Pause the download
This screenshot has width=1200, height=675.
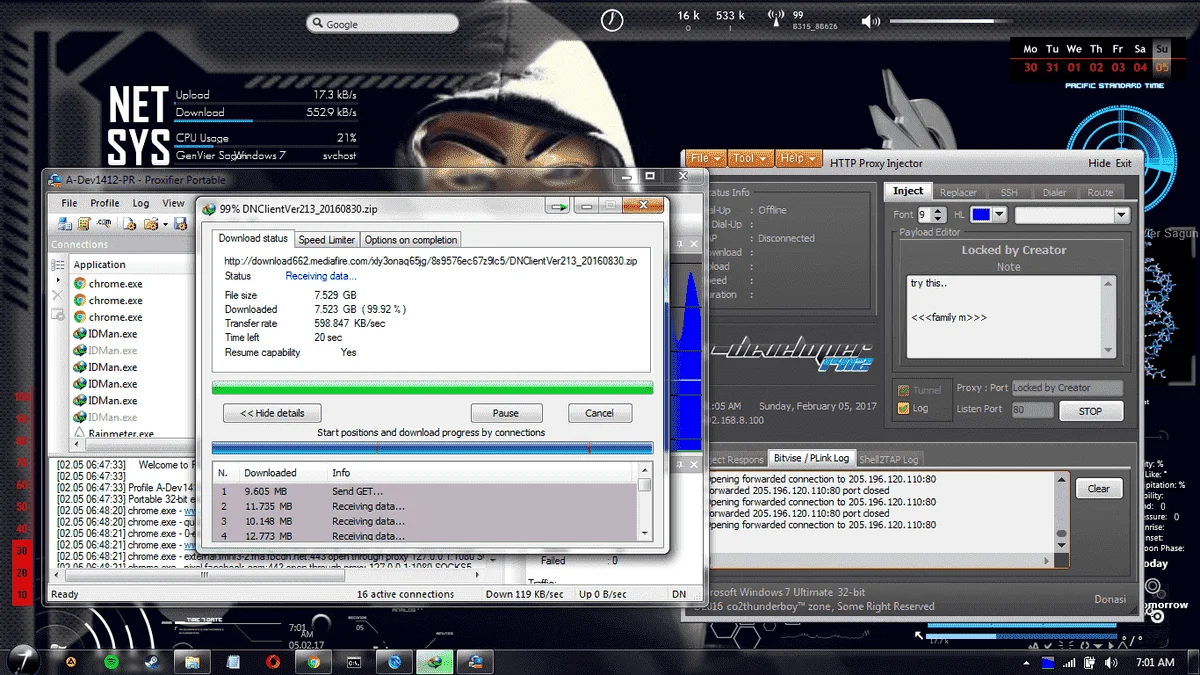coord(506,413)
